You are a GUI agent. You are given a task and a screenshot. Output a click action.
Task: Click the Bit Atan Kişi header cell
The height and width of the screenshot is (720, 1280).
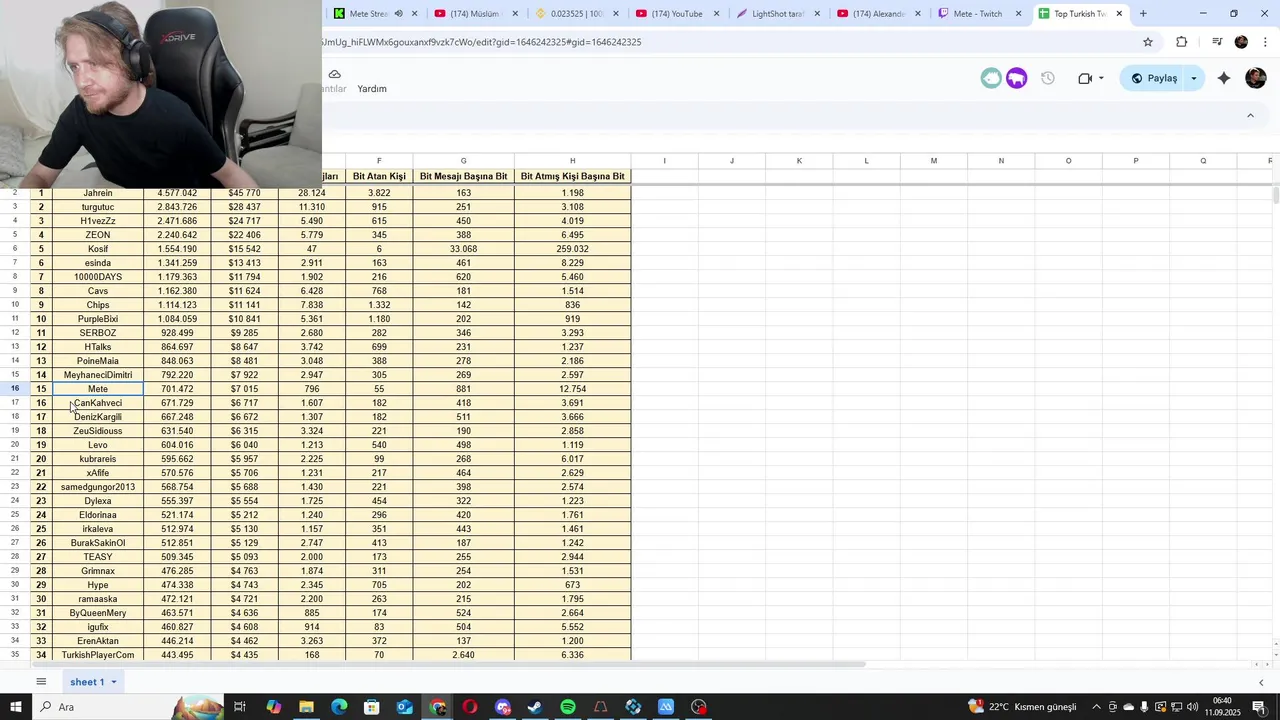379,176
